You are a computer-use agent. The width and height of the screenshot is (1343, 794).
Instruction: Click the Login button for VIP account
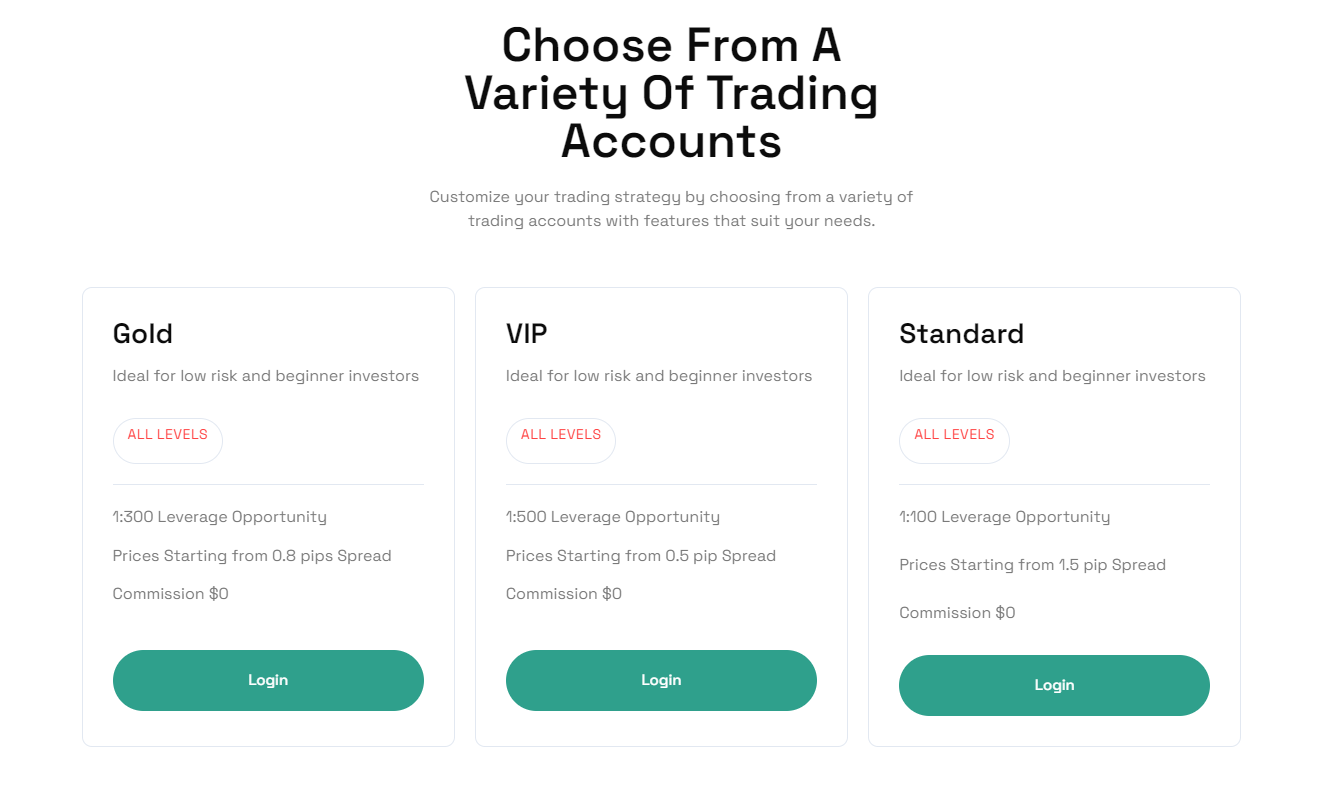(661, 680)
